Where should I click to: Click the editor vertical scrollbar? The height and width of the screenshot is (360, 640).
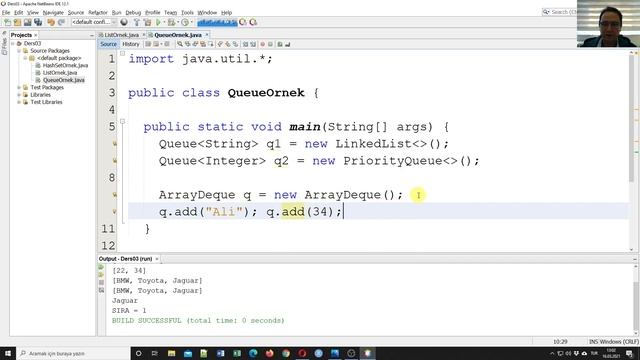pos(631,118)
